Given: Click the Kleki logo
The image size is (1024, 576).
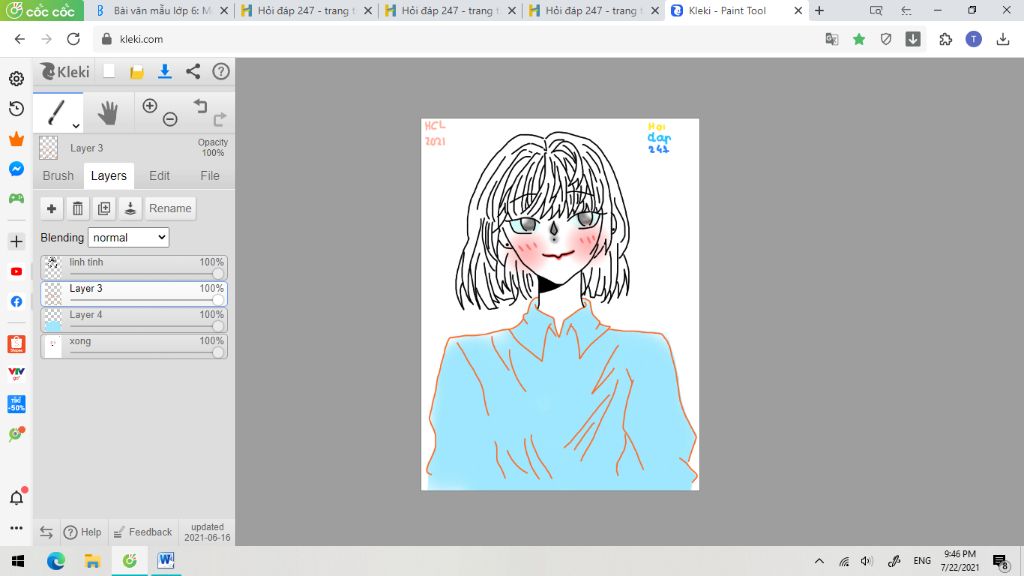Looking at the screenshot, I should coord(65,71).
